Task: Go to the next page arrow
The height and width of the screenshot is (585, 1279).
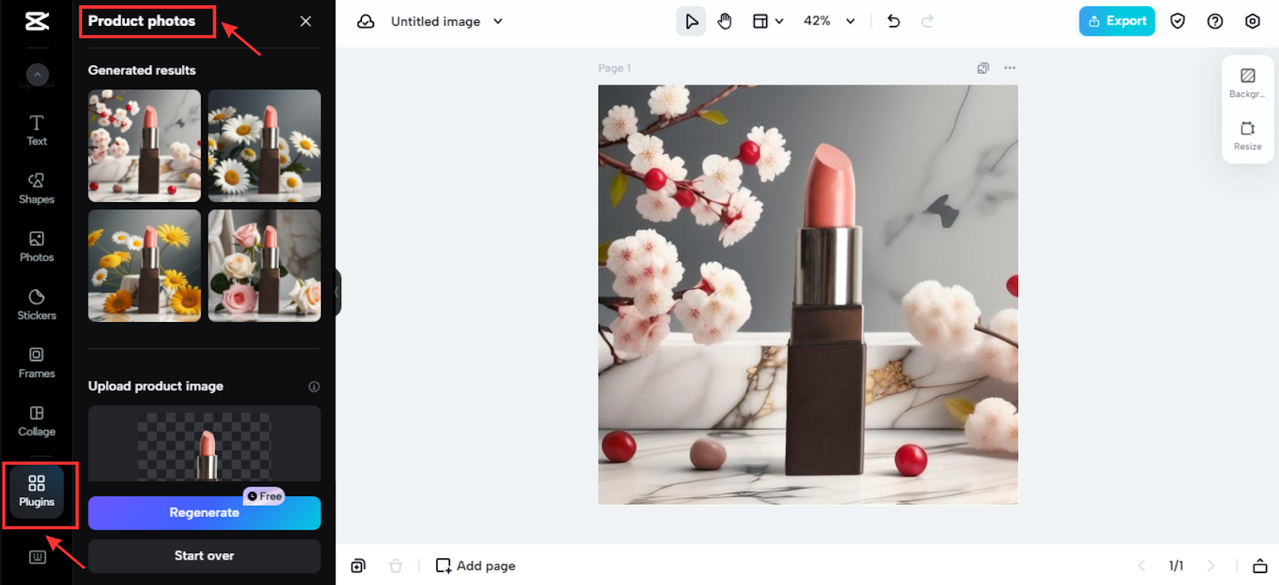Action: 1211,566
